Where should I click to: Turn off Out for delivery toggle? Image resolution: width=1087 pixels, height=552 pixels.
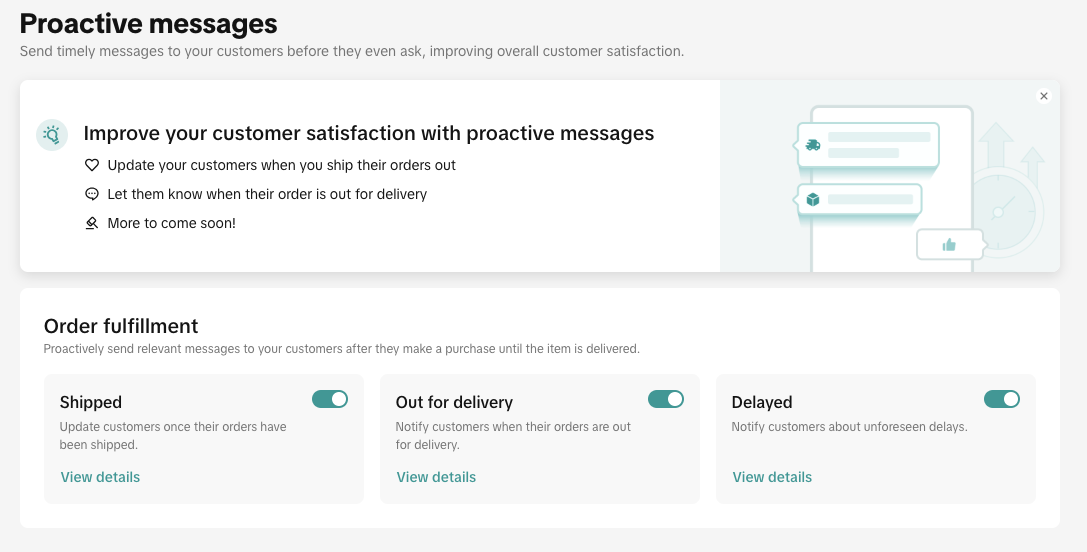(666, 399)
